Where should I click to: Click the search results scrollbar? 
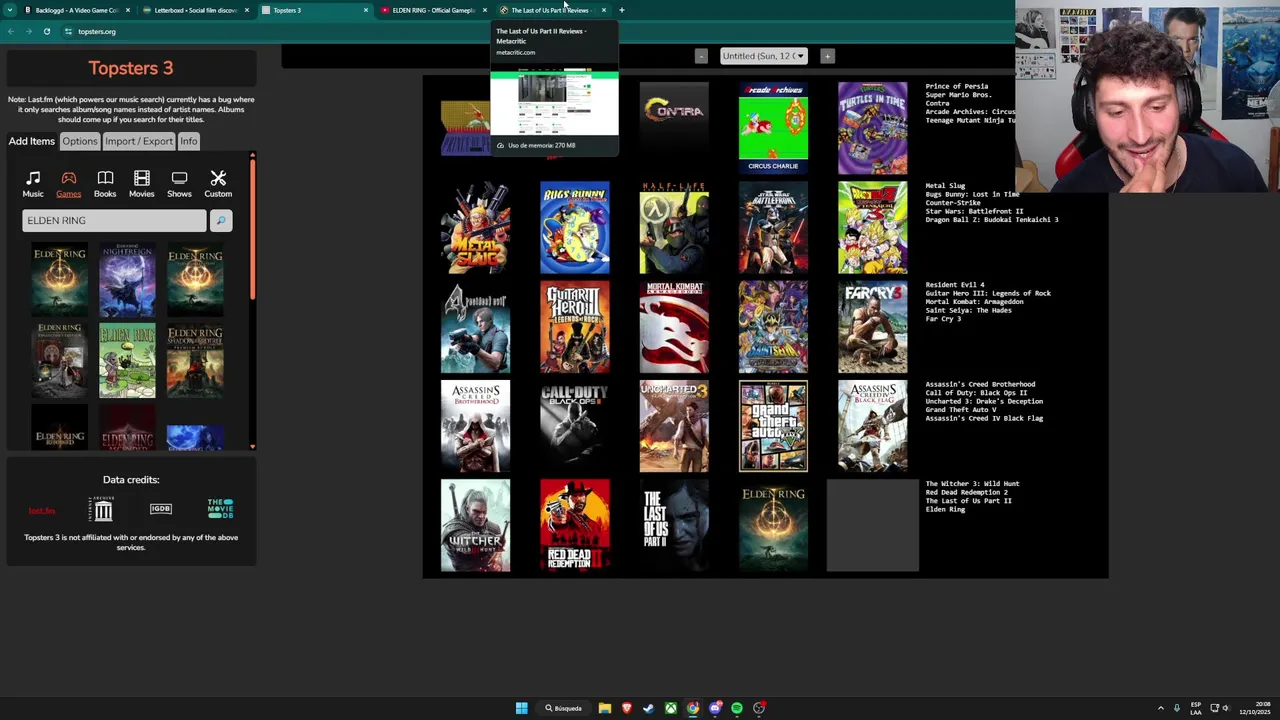pyautogui.click(x=252, y=230)
